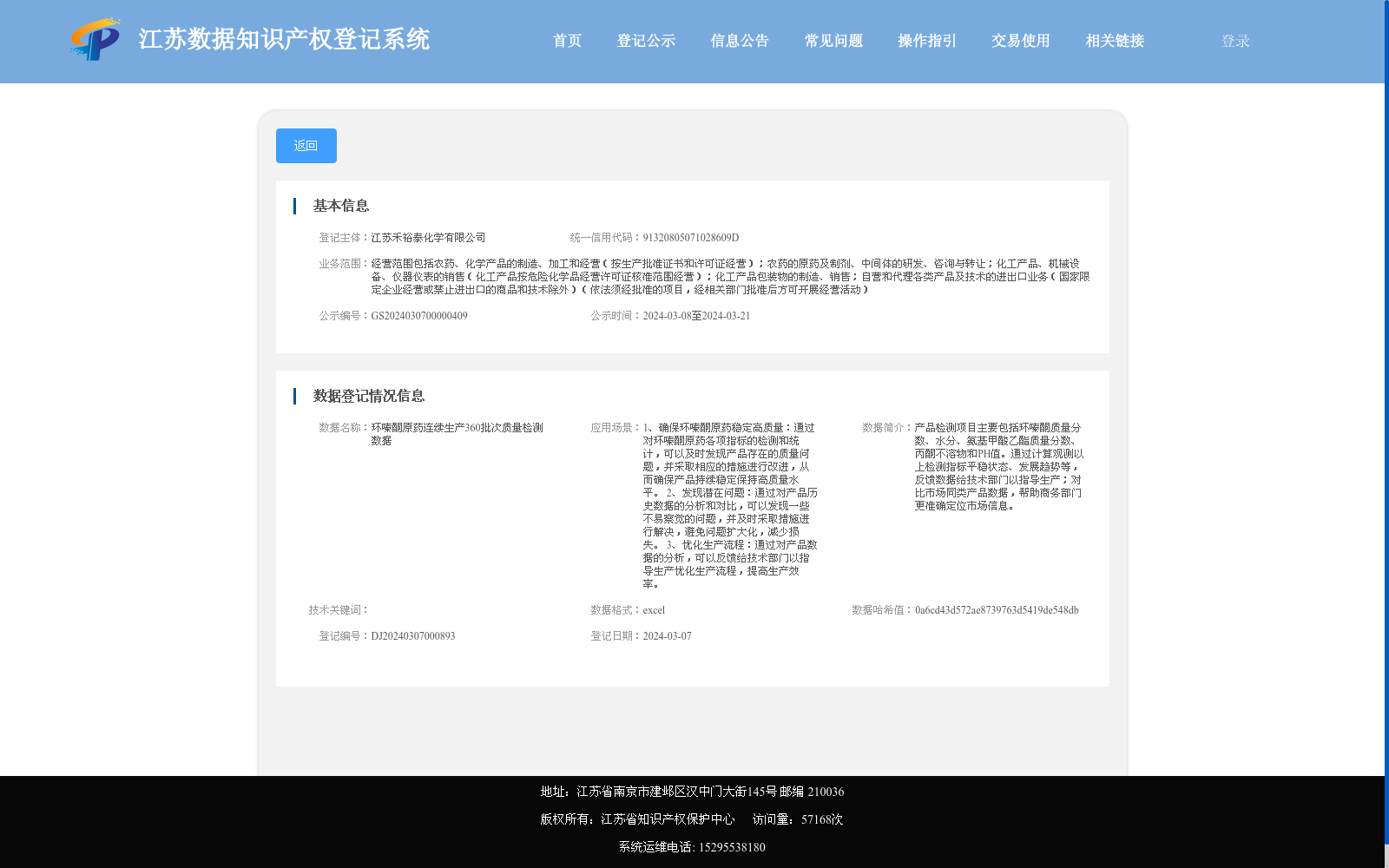The width and height of the screenshot is (1389, 868).
Task: Go to 信息公告 section
Action: pos(740,41)
